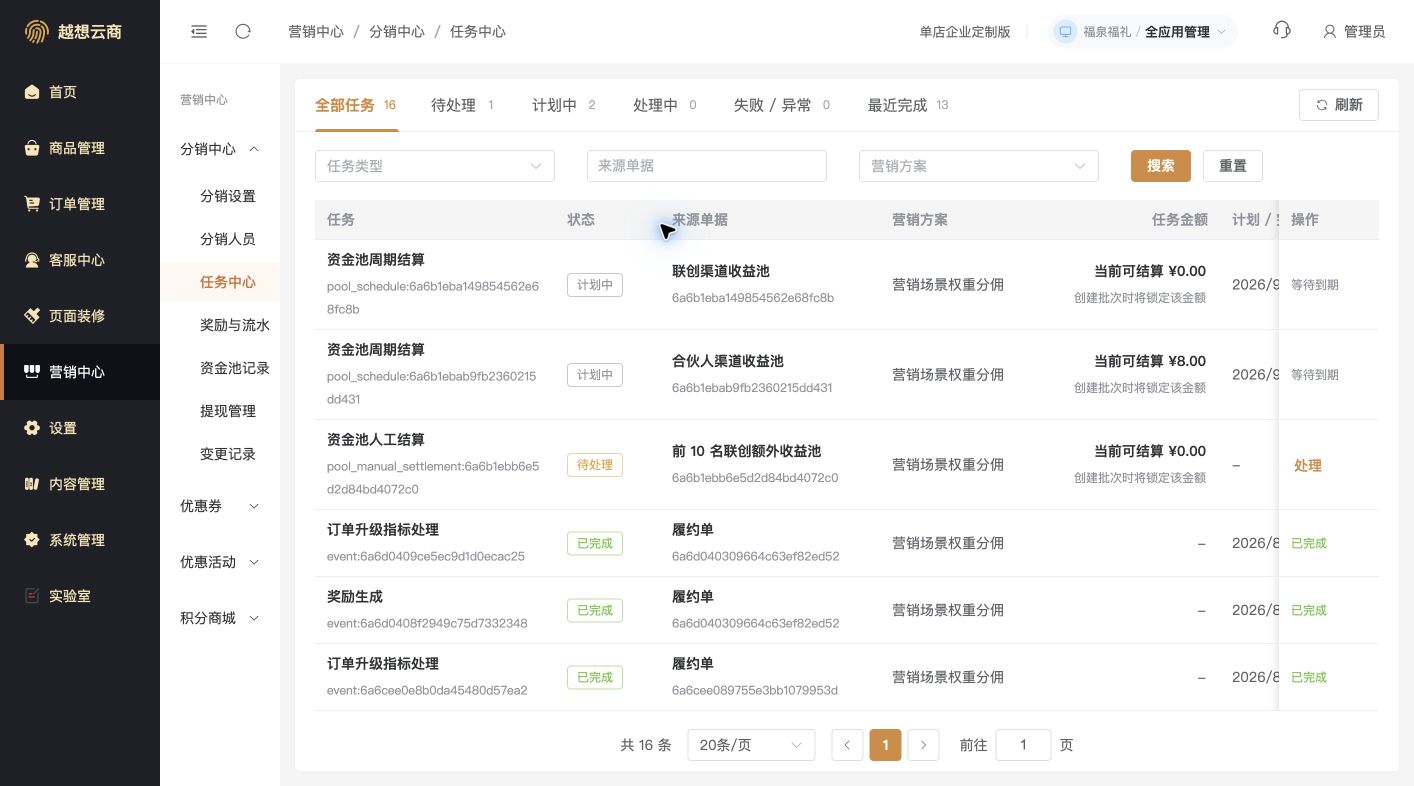
Task: Open 分销设置 in submenu
Action: [228, 196]
